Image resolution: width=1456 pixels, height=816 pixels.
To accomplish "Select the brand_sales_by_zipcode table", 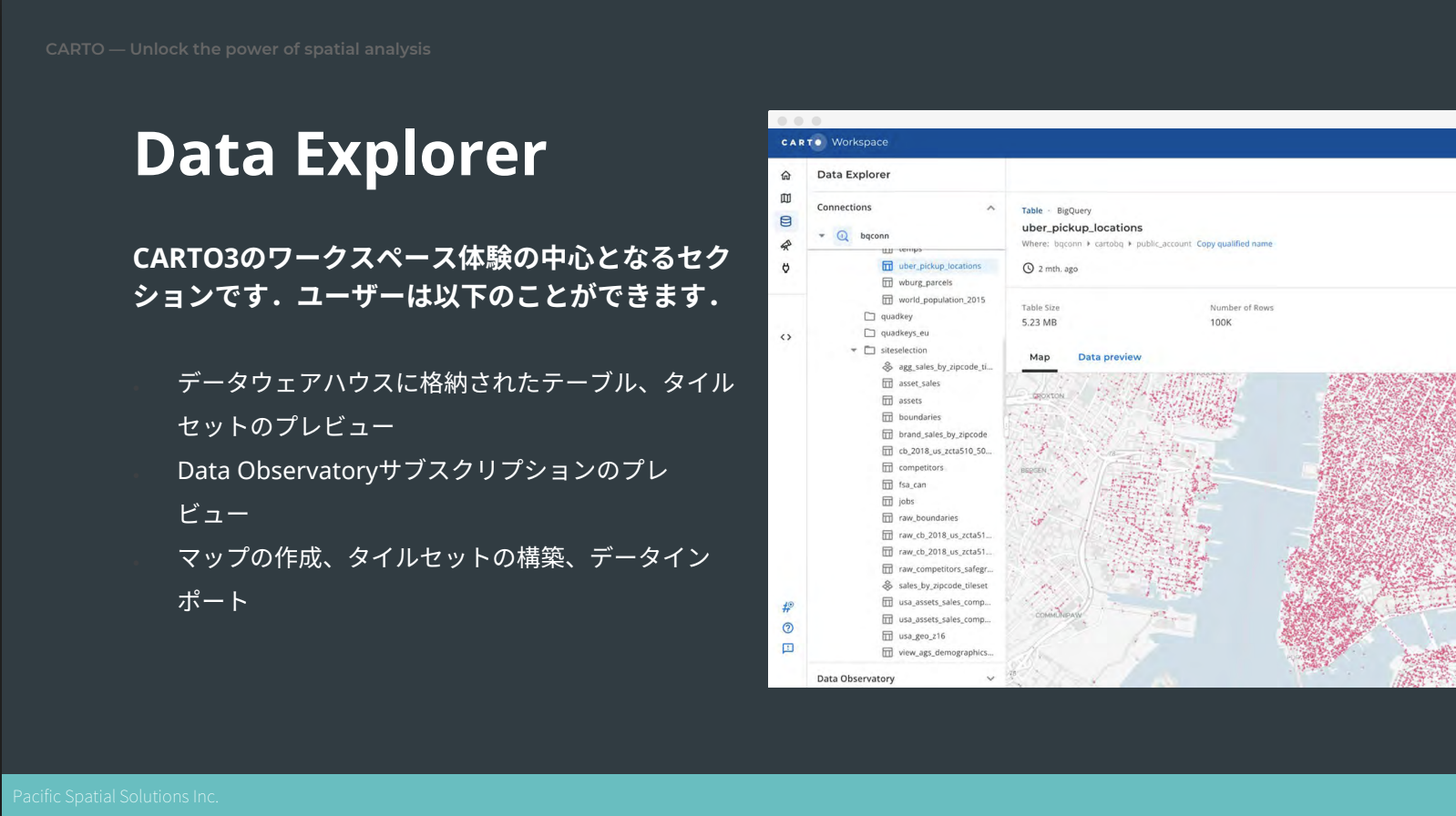I will (942, 434).
